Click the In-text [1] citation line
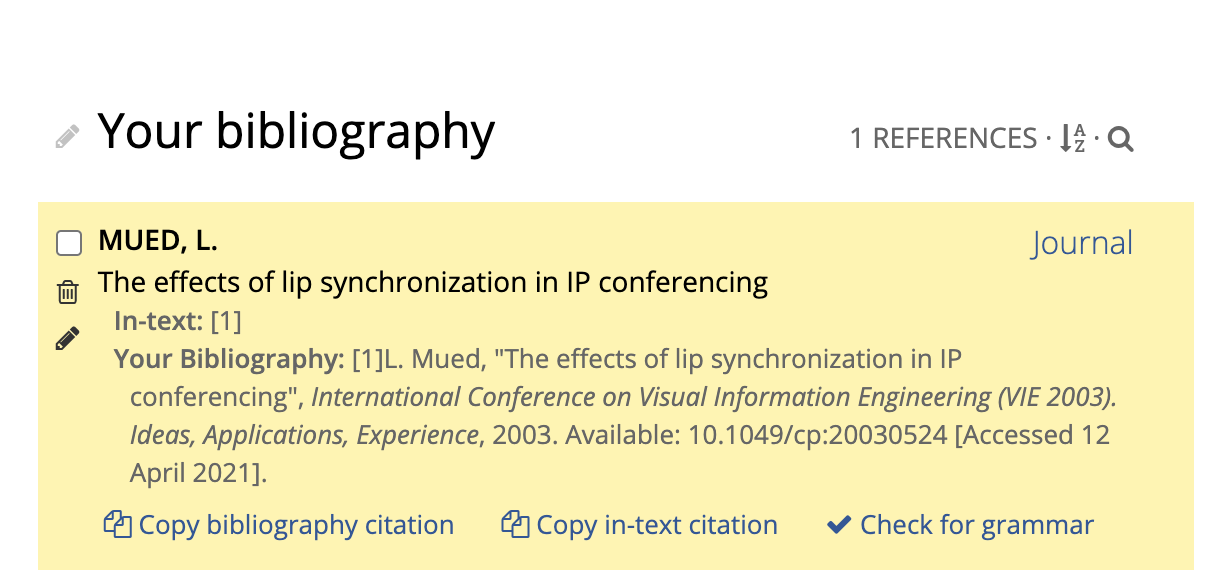 tap(178, 321)
